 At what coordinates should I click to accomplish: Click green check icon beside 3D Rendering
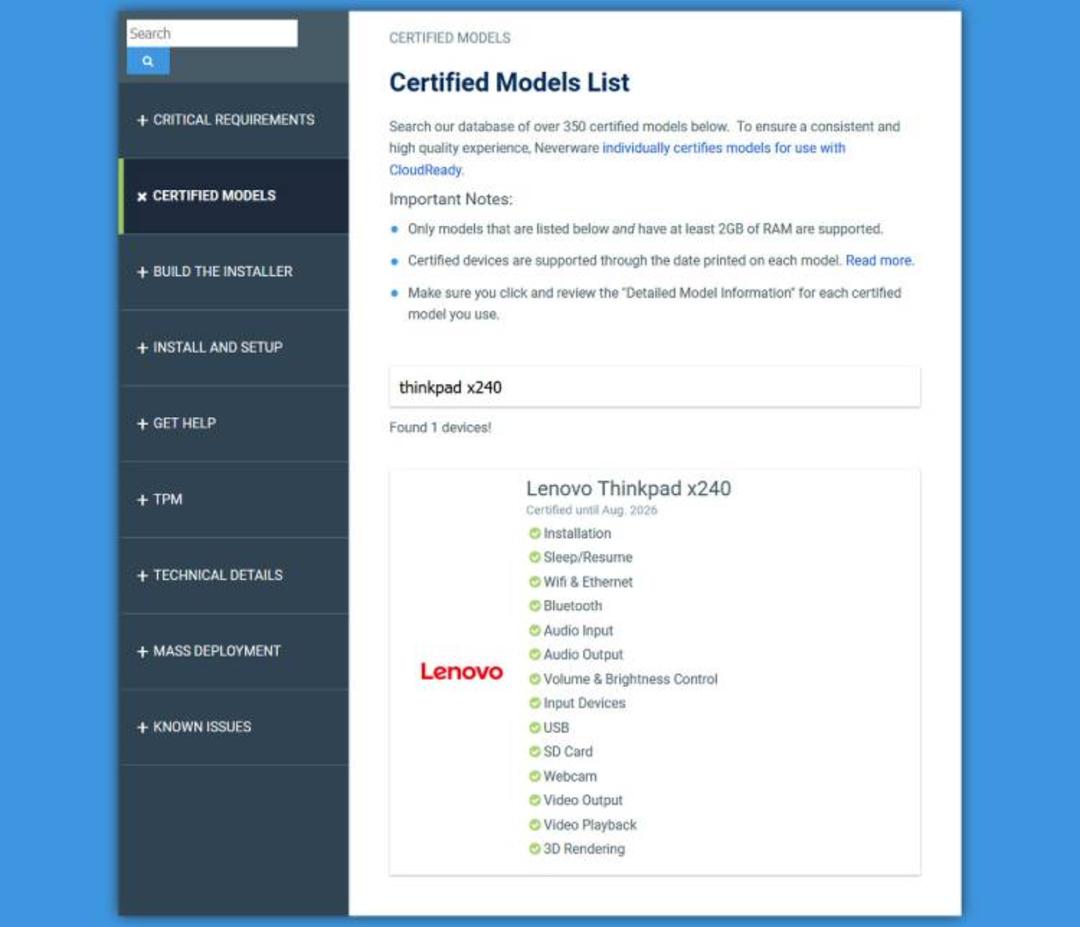(x=534, y=848)
